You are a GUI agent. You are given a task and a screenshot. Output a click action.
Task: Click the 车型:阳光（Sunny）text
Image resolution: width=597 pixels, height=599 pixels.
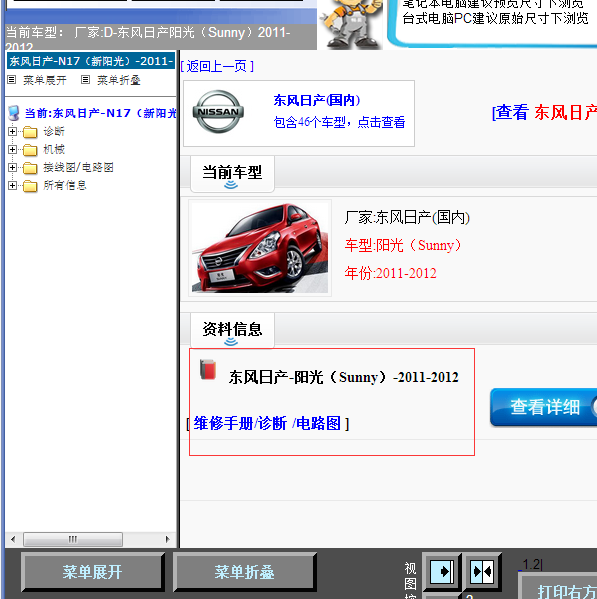(403, 245)
